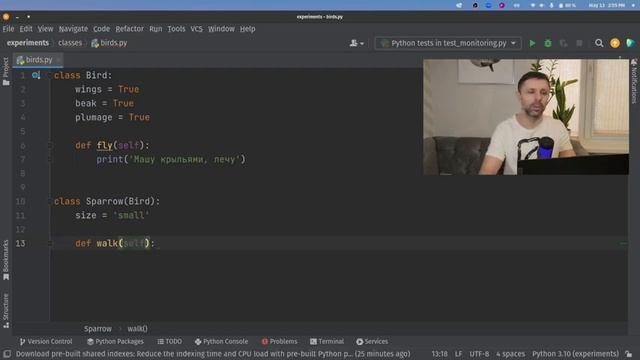Collapse the fly method fold marker
Image resolution: width=640 pixels, height=360 pixels.
point(50,145)
